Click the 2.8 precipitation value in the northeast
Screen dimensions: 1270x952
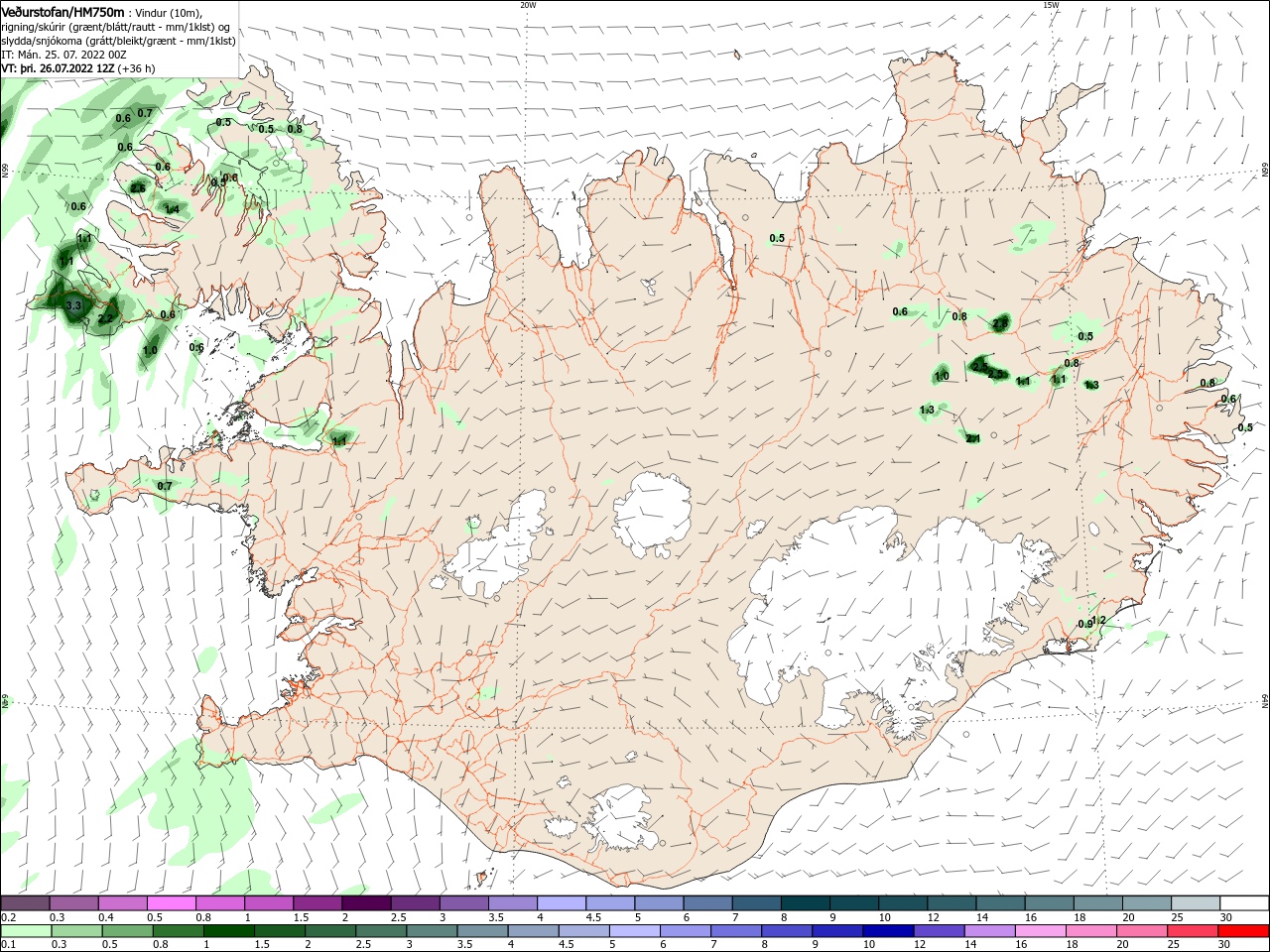(1000, 323)
